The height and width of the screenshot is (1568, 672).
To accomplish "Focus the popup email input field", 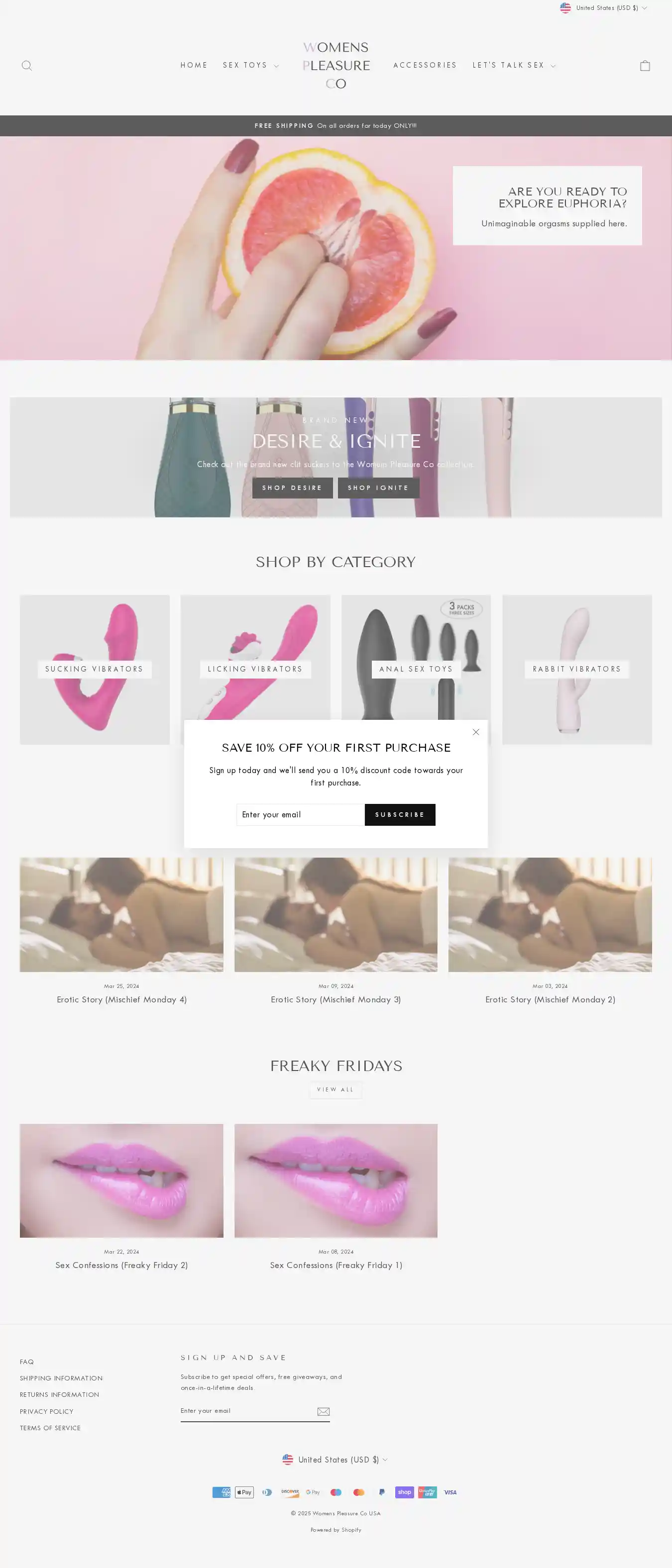I will [x=300, y=814].
